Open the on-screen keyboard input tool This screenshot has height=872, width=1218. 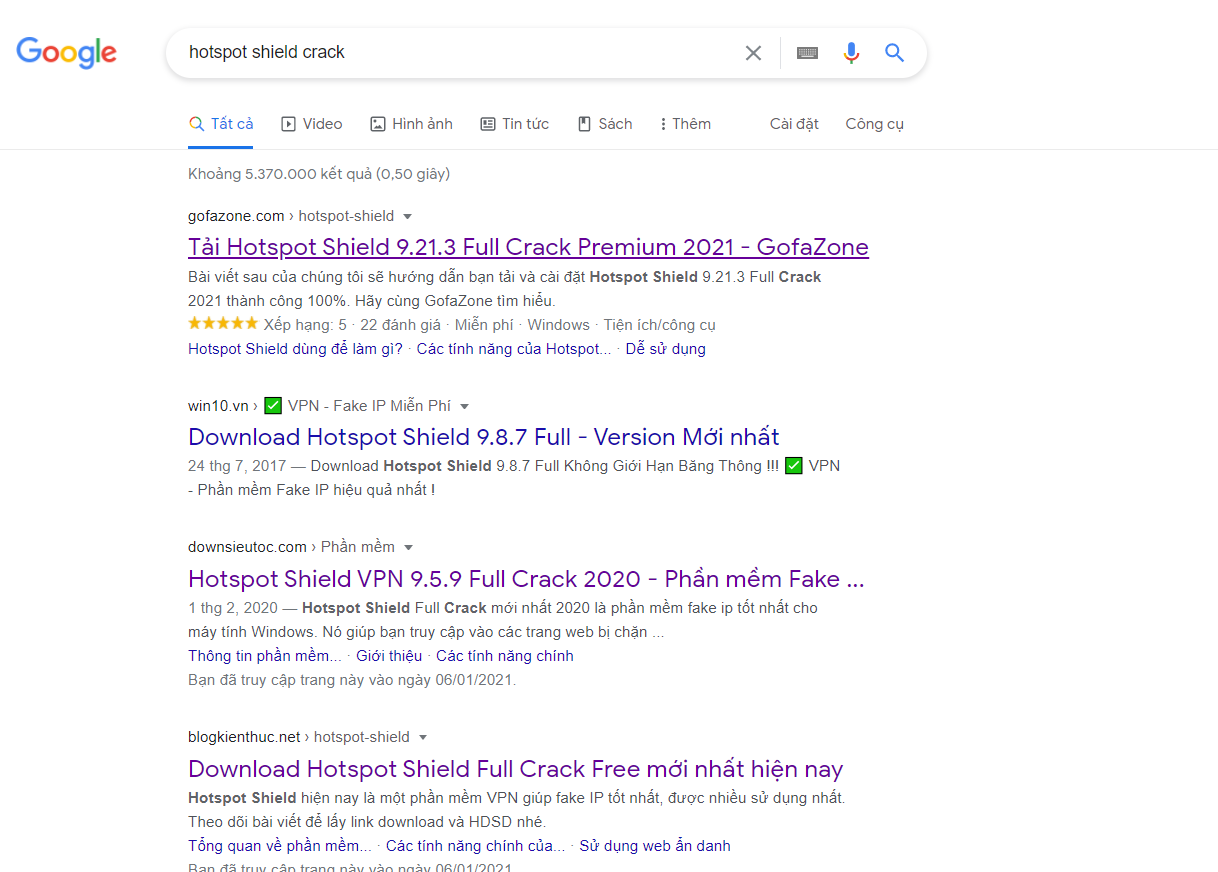pos(807,53)
